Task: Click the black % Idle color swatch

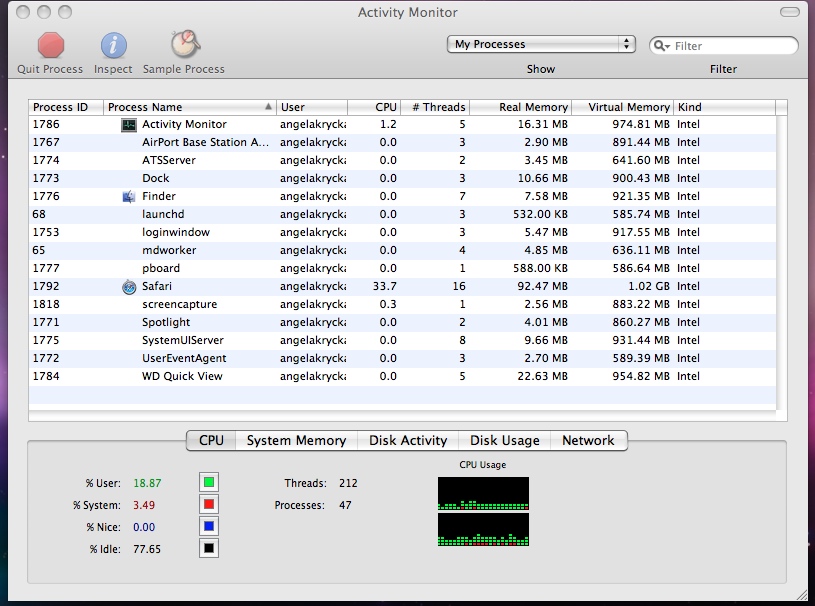Action: (x=209, y=548)
